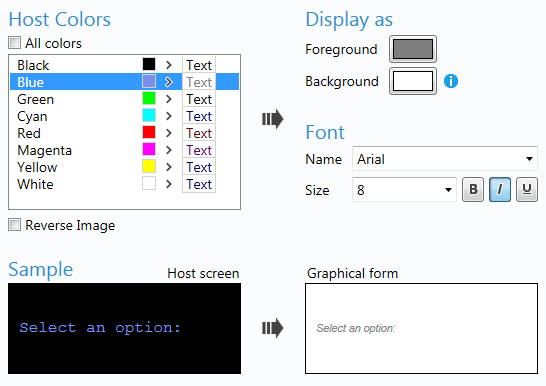Select the Black host color row
The width and height of the screenshot is (546, 386).
tap(124, 65)
